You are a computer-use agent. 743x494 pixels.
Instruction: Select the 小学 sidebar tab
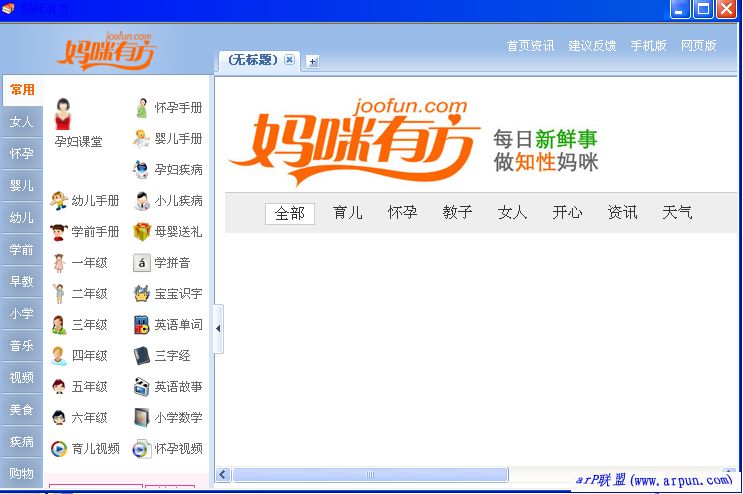tap(22, 314)
